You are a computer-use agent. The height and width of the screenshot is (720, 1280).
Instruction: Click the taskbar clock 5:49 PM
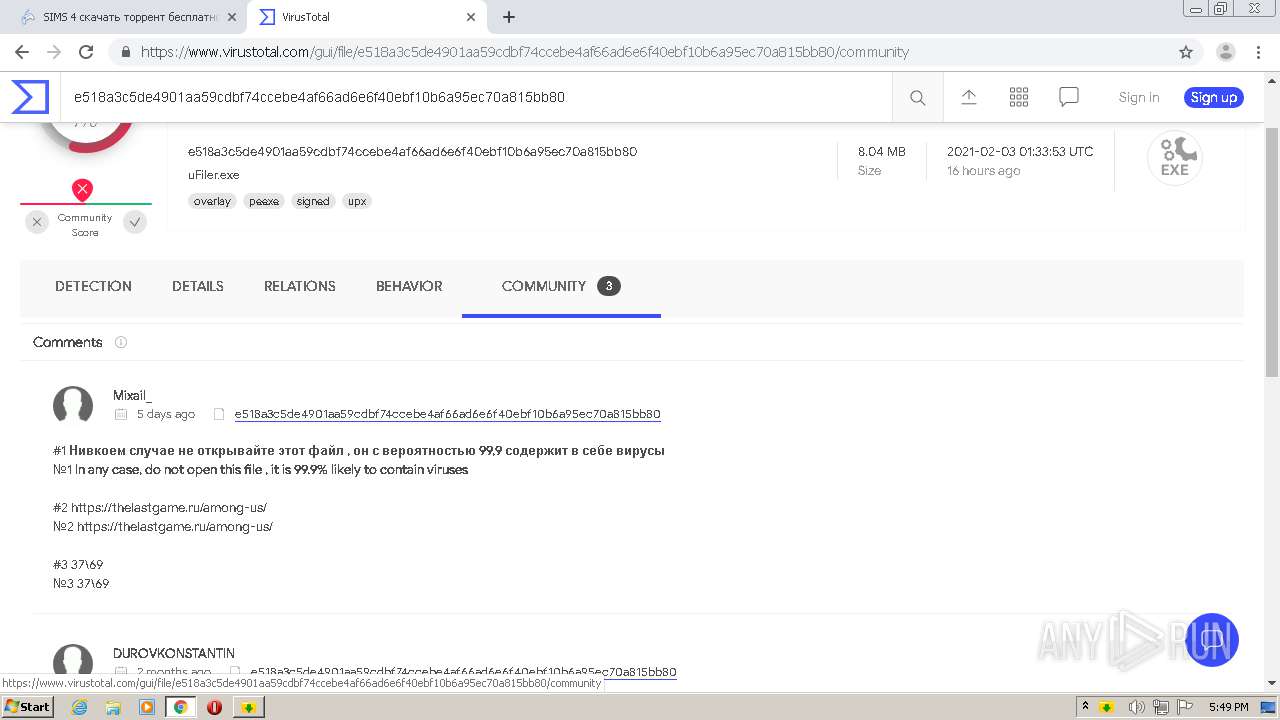pyautogui.click(x=1229, y=707)
